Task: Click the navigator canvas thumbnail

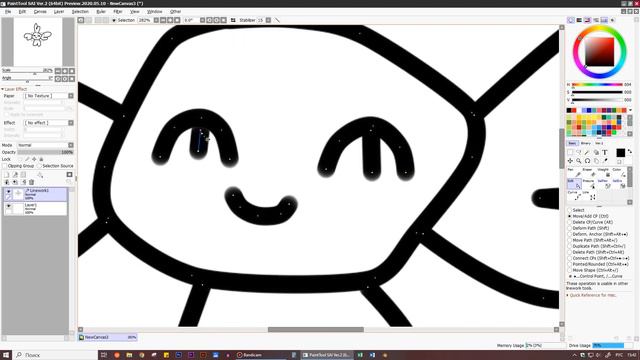Action: coord(38,42)
